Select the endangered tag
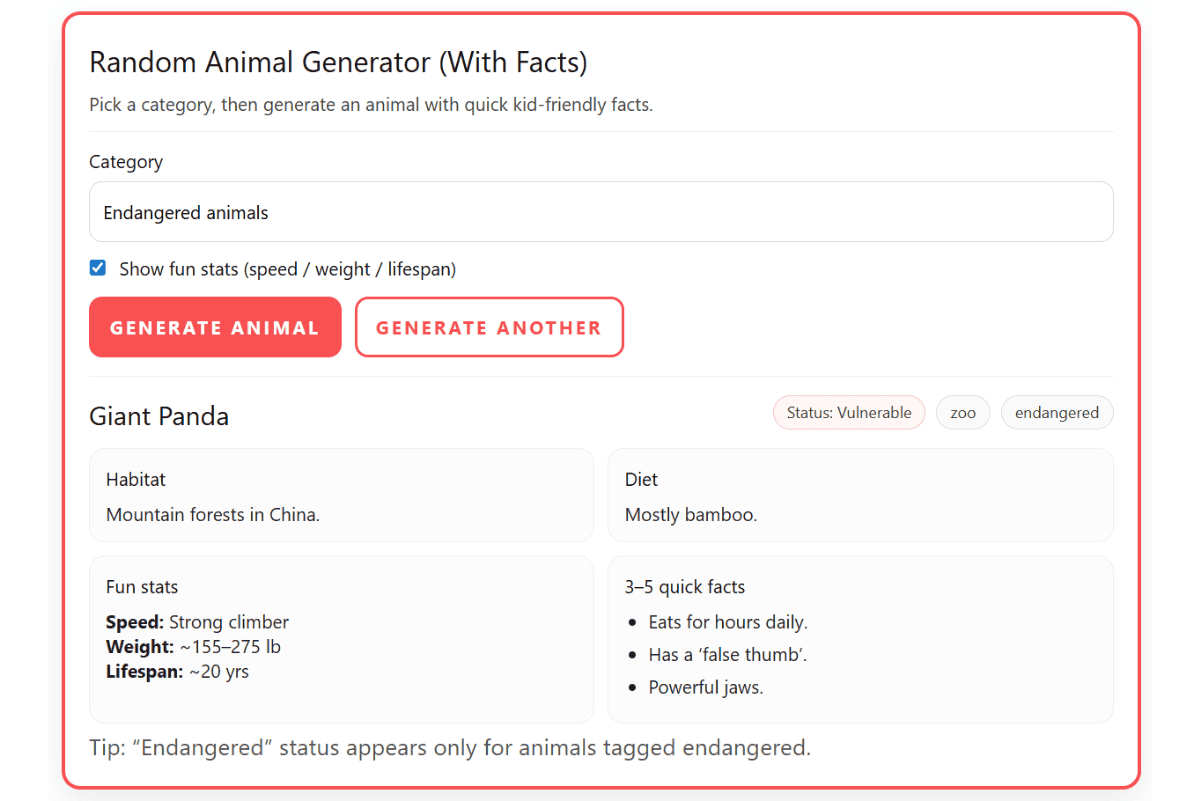The height and width of the screenshot is (801, 1200). 1056,412
